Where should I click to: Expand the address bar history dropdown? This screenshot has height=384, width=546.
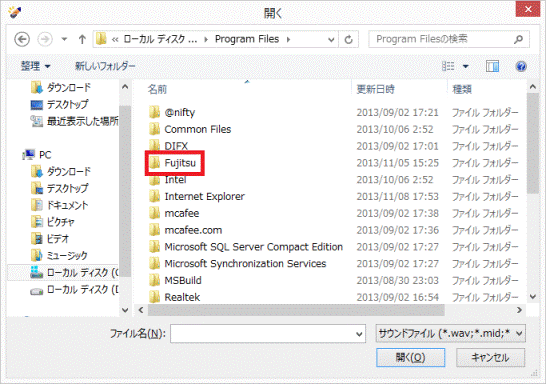coord(331,39)
